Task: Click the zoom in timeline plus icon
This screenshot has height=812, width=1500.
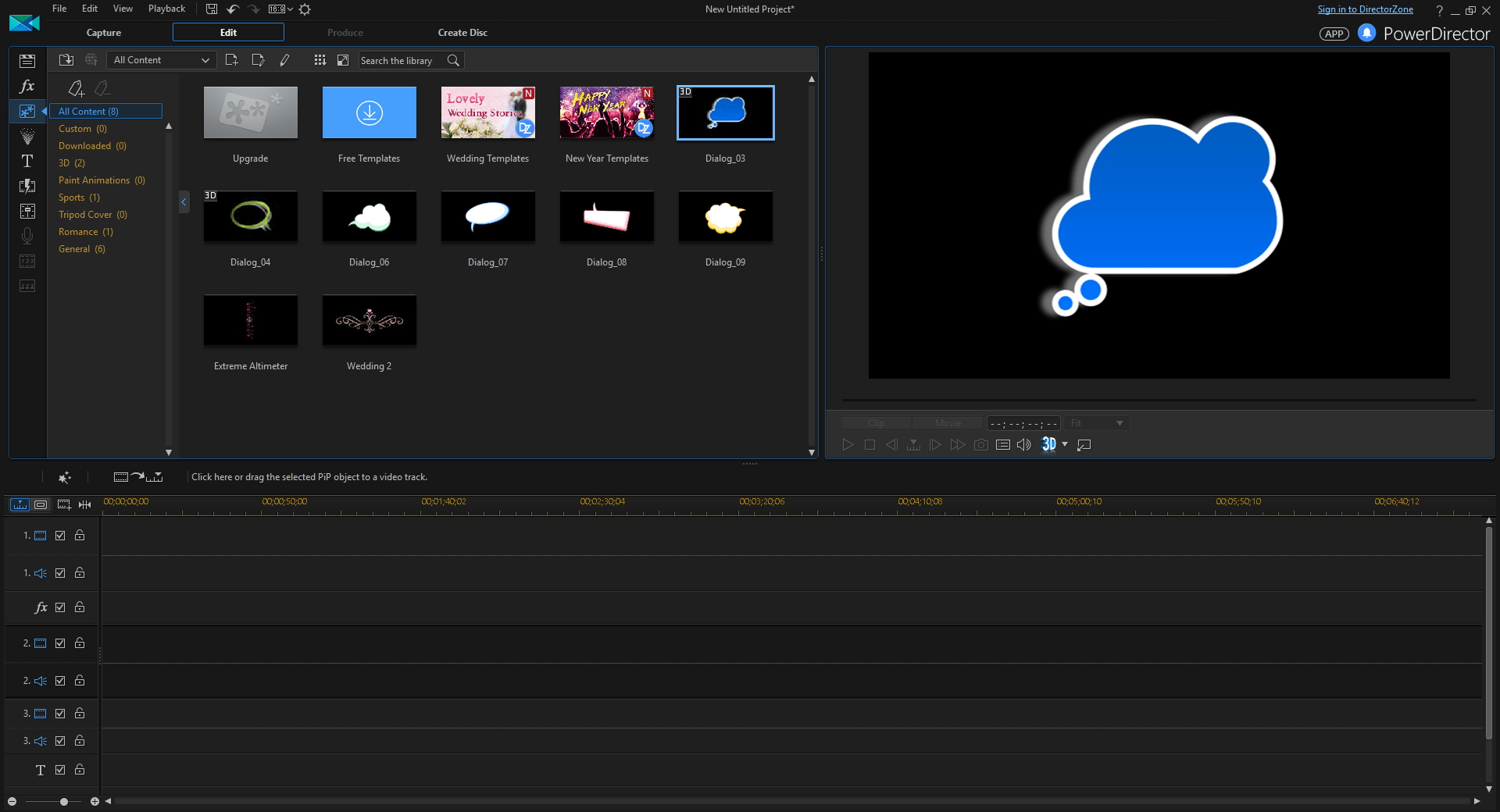Action: click(95, 802)
